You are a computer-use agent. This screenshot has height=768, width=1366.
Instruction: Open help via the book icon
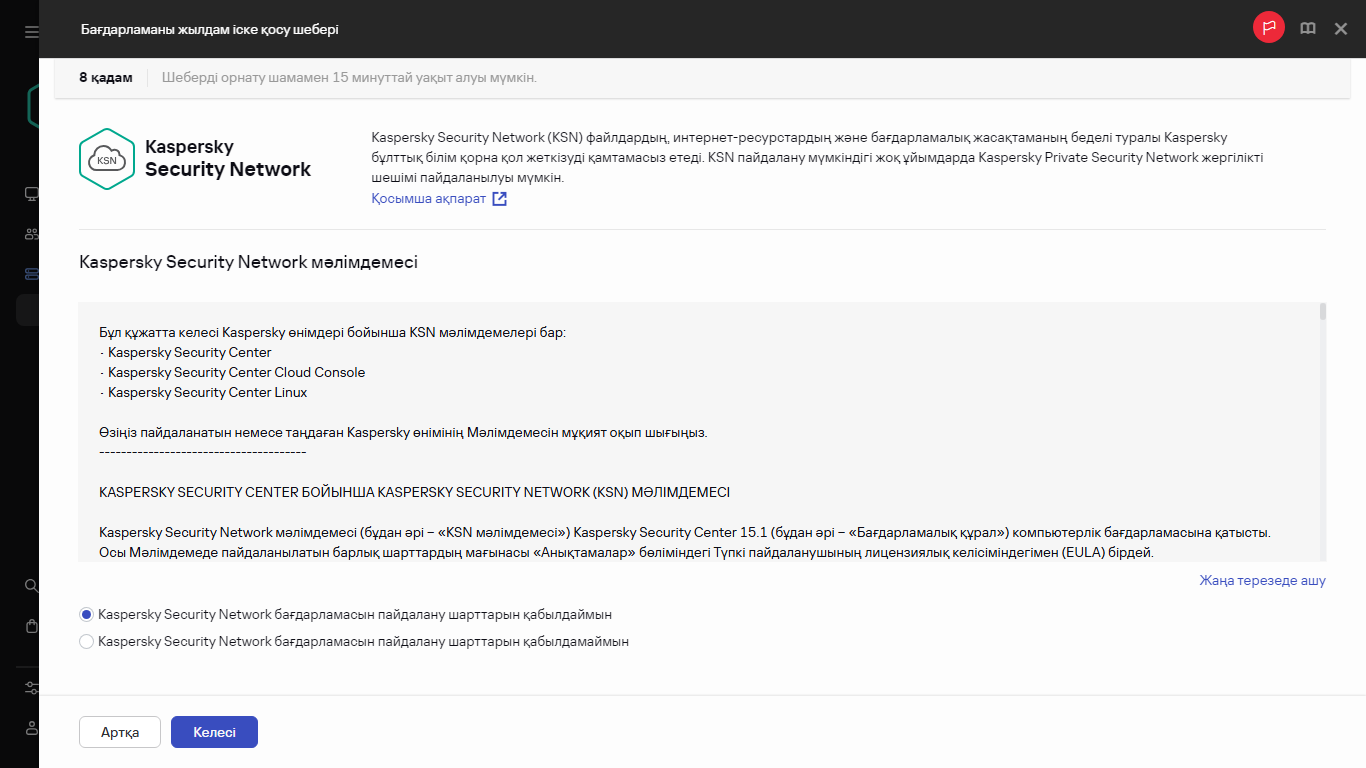point(1308,28)
